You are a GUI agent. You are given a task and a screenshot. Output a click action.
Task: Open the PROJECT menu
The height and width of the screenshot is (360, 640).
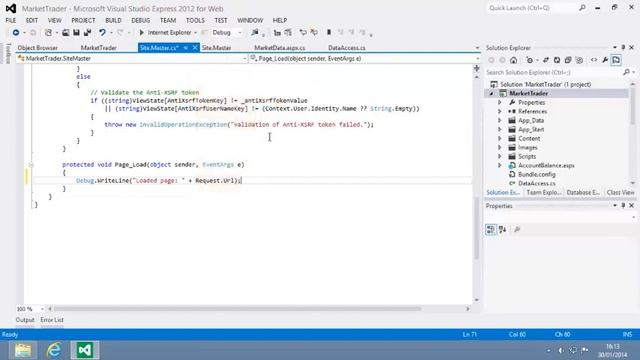(x=83, y=20)
